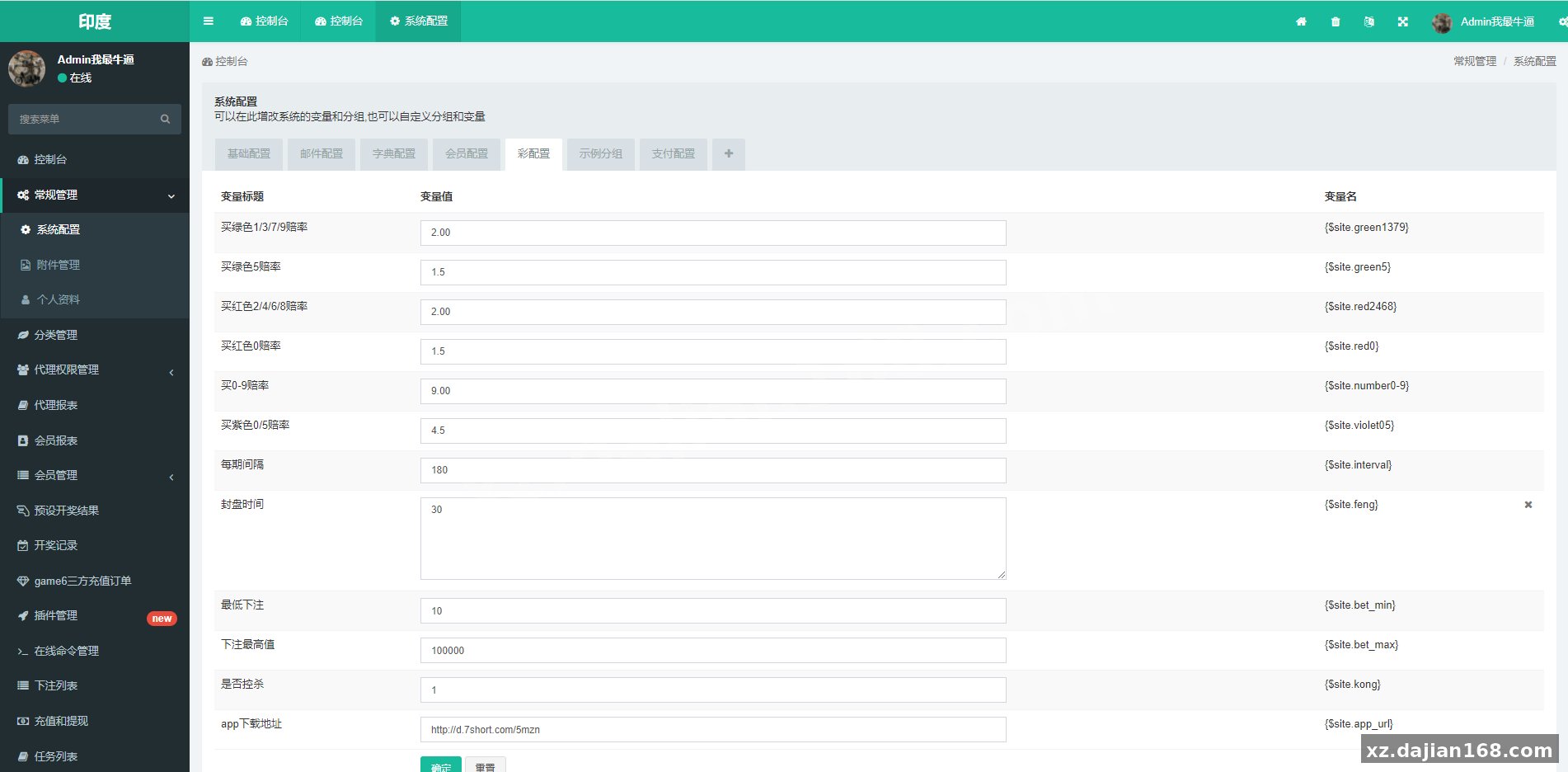Expand the 代理权限管理 sidebar group
This screenshot has width=1568, height=772.
(x=95, y=370)
